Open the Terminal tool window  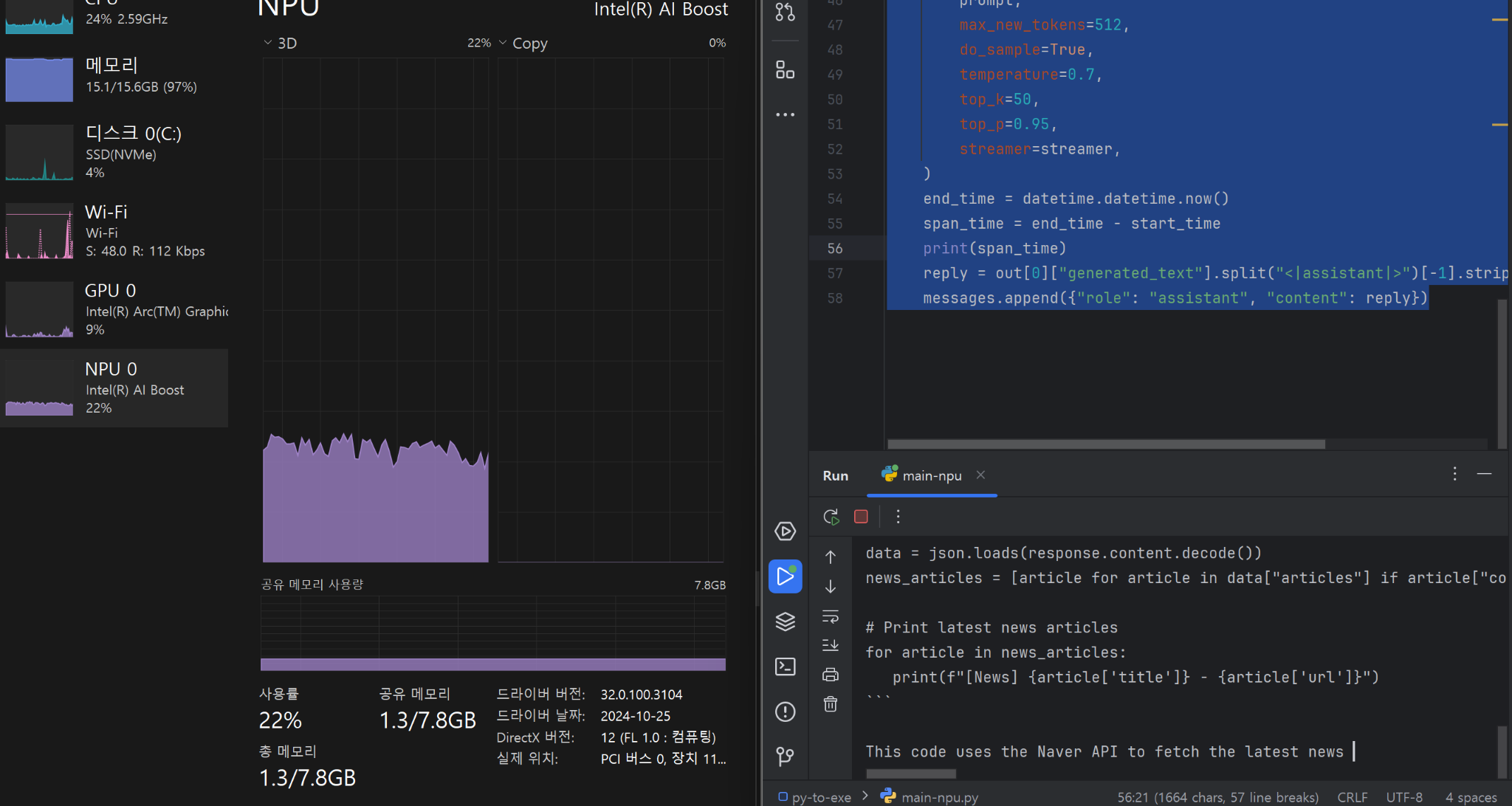[786, 666]
